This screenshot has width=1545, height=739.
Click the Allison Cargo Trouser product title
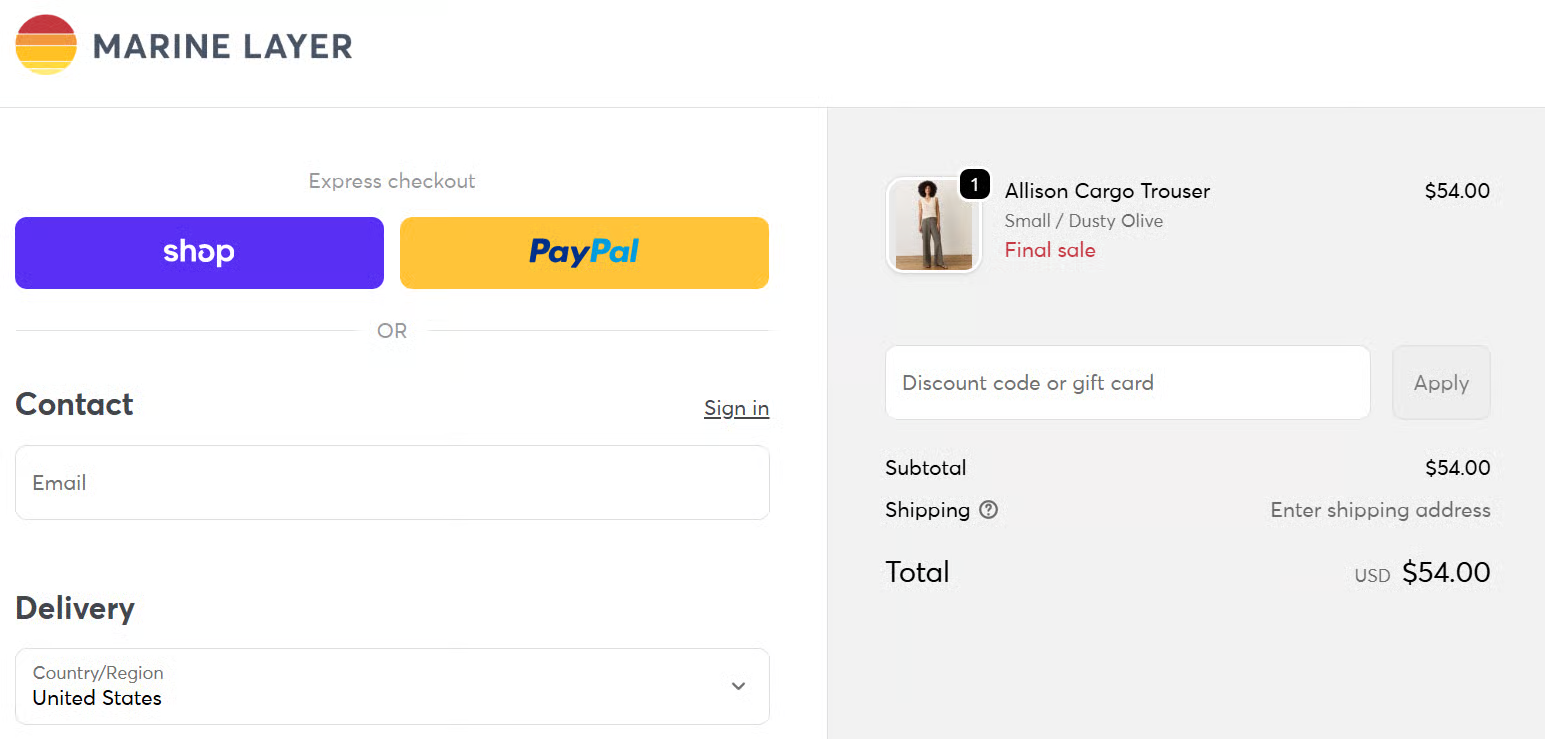[1107, 191]
